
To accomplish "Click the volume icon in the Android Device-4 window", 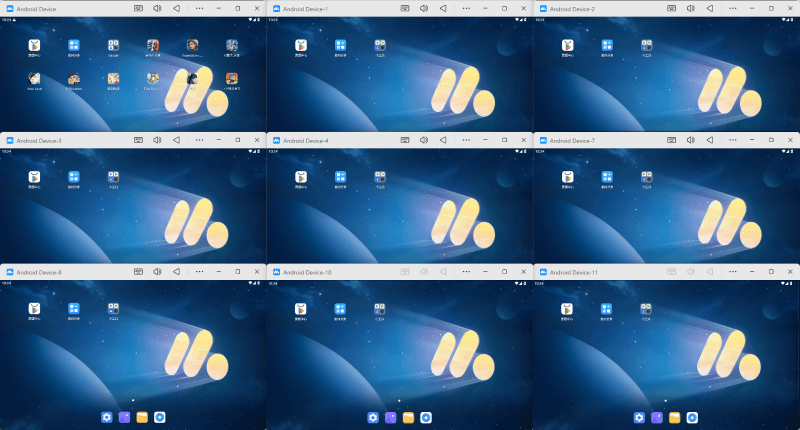I will click(424, 140).
